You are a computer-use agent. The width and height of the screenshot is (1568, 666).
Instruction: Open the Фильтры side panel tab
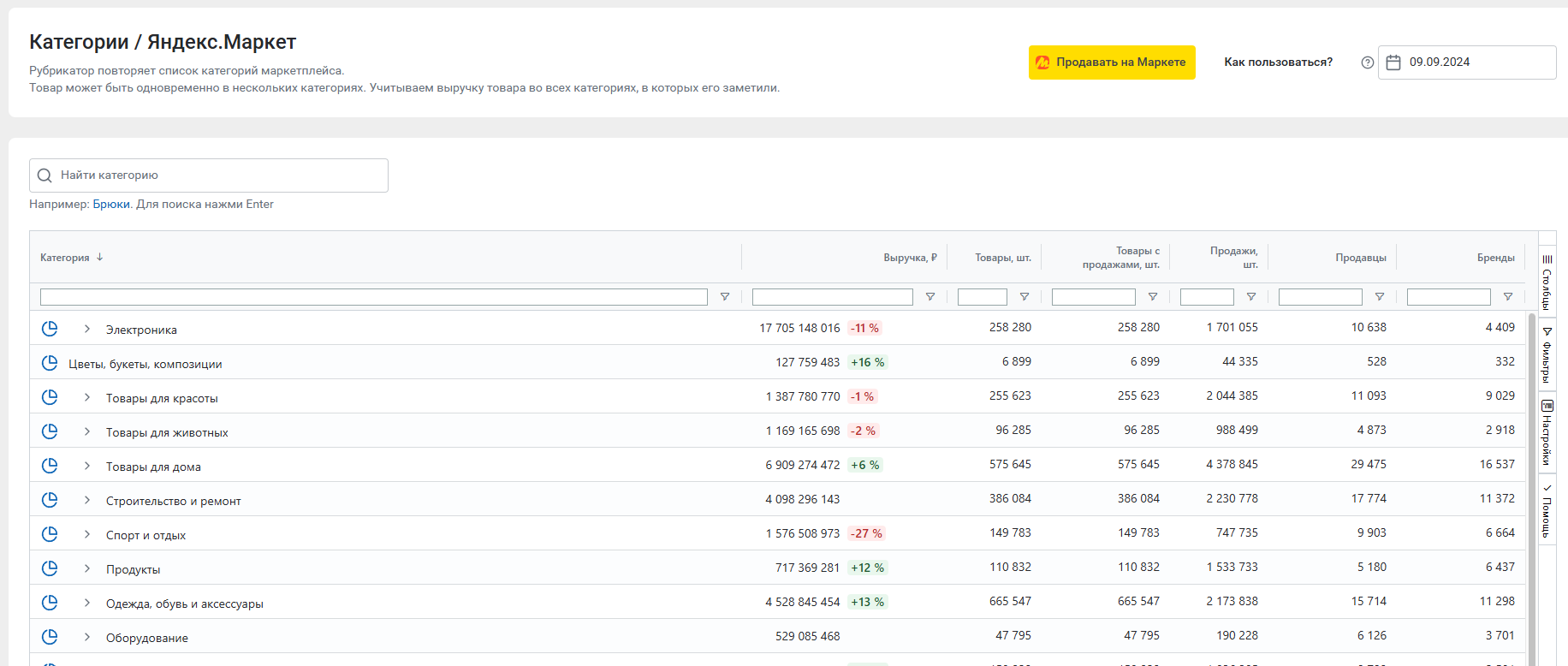(x=1547, y=355)
